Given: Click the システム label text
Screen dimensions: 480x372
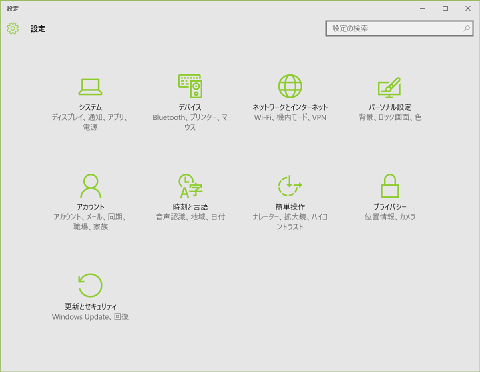Looking at the screenshot, I should click(x=90, y=107).
